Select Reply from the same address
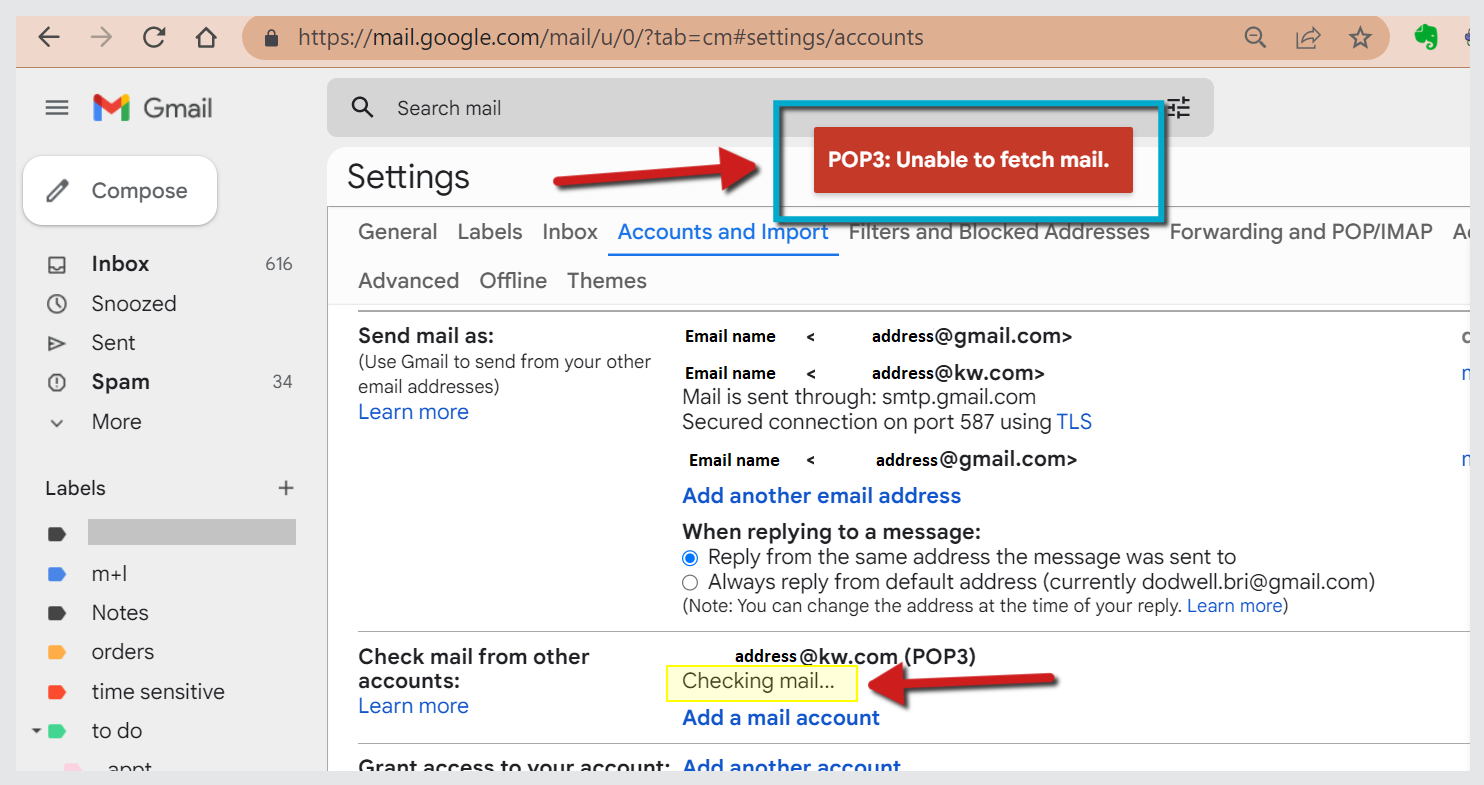This screenshot has height=785, width=1484. tap(690, 558)
